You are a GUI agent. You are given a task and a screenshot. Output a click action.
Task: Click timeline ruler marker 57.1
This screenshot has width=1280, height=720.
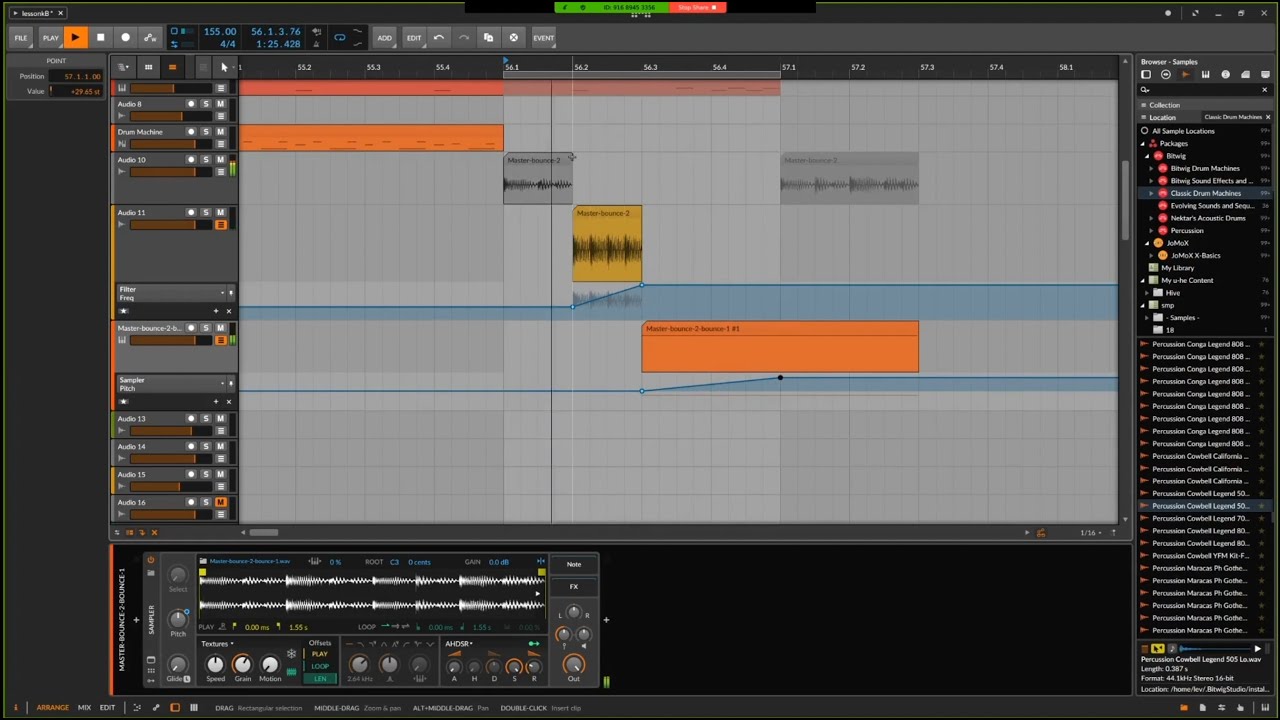[x=789, y=67]
